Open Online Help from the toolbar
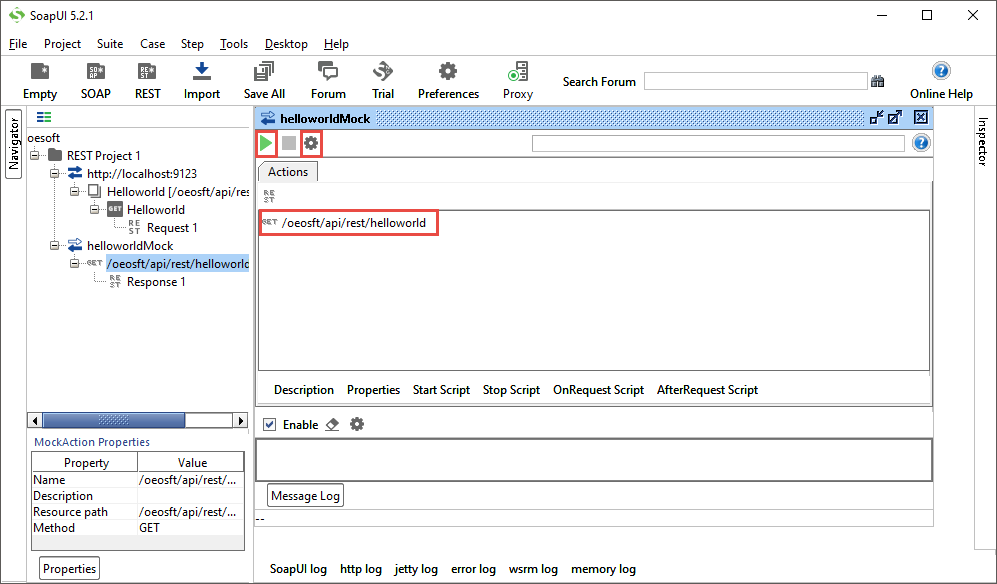This screenshot has width=997, height=584. click(941, 81)
